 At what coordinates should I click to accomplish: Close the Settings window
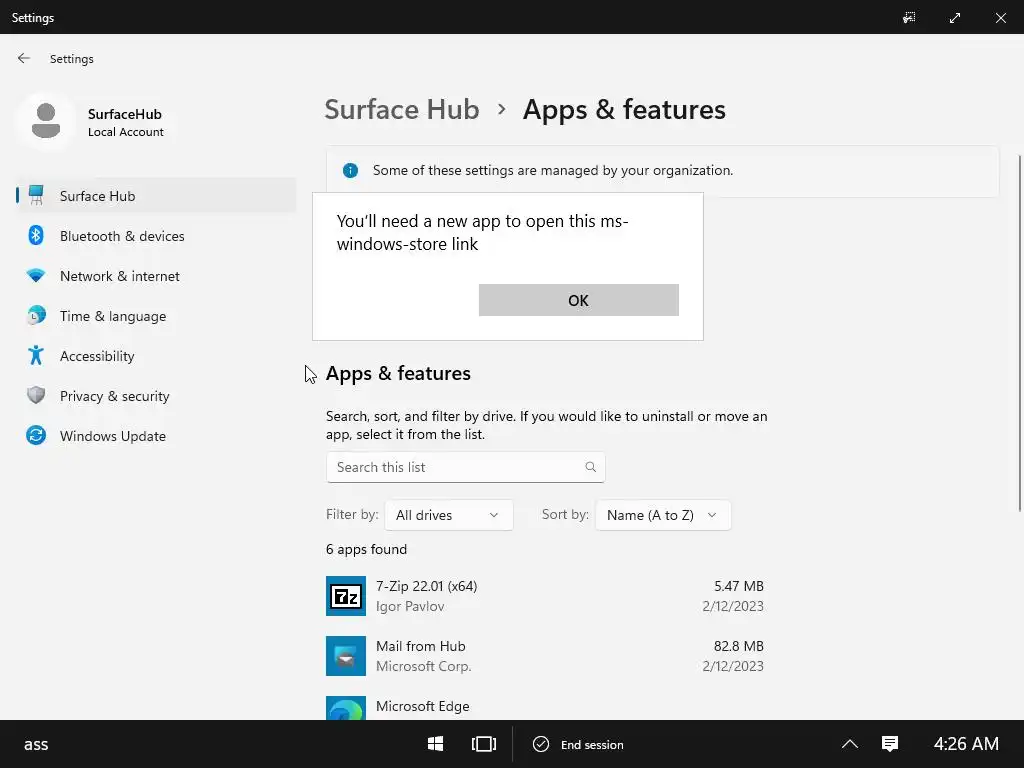(1000, 18)
